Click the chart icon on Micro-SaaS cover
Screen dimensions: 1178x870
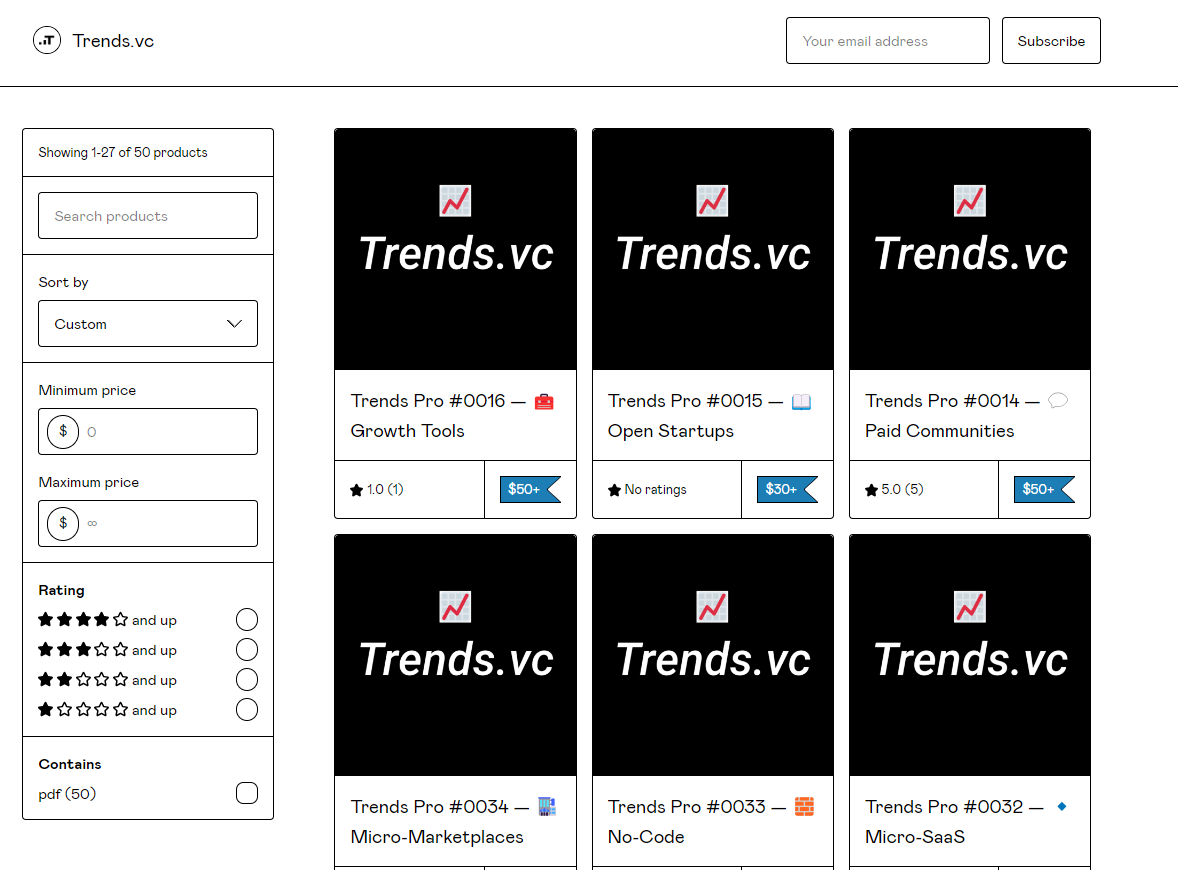[x=970, y=606]
